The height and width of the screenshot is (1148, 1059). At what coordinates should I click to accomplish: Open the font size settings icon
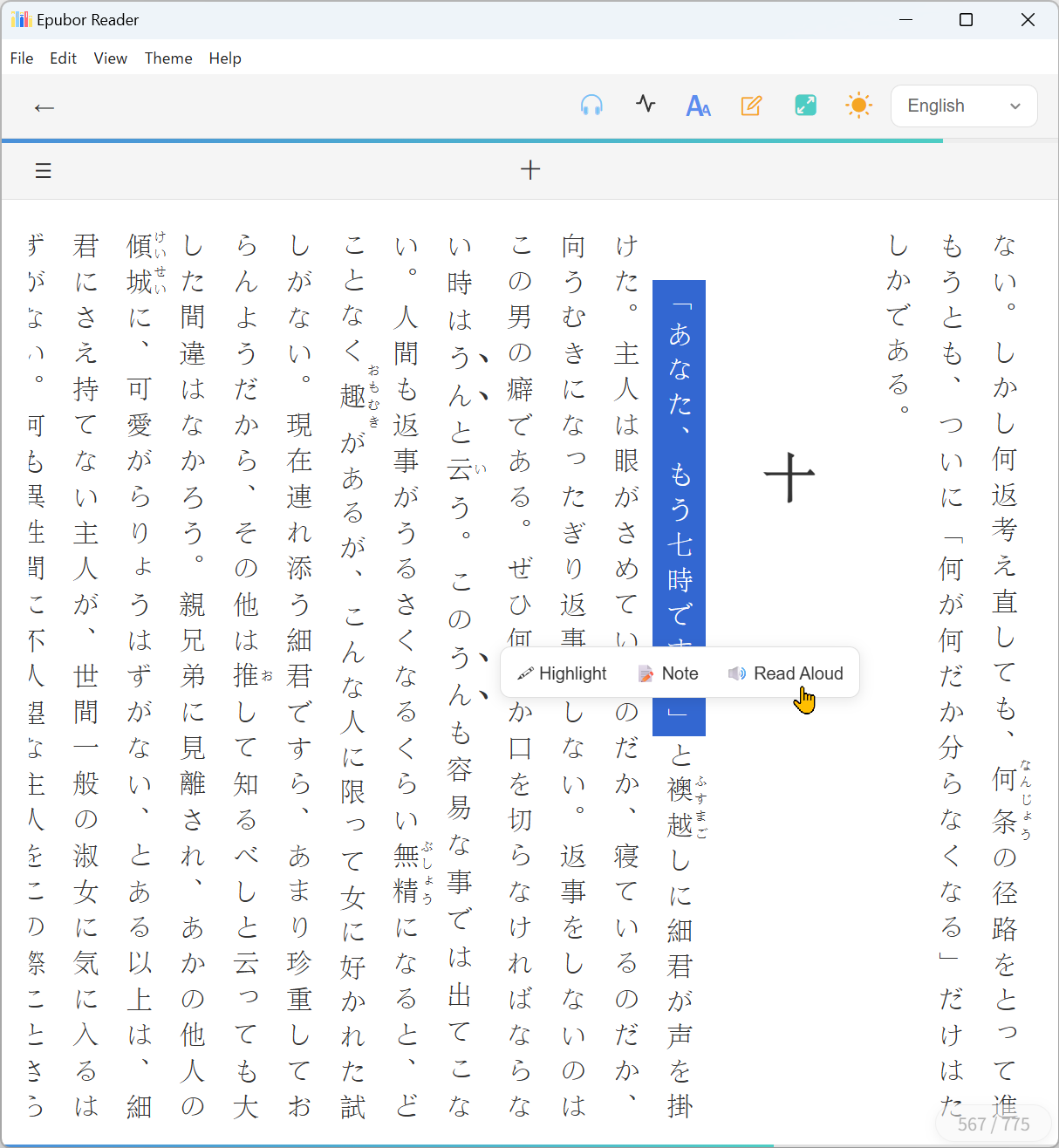click(x=698, y=106)
